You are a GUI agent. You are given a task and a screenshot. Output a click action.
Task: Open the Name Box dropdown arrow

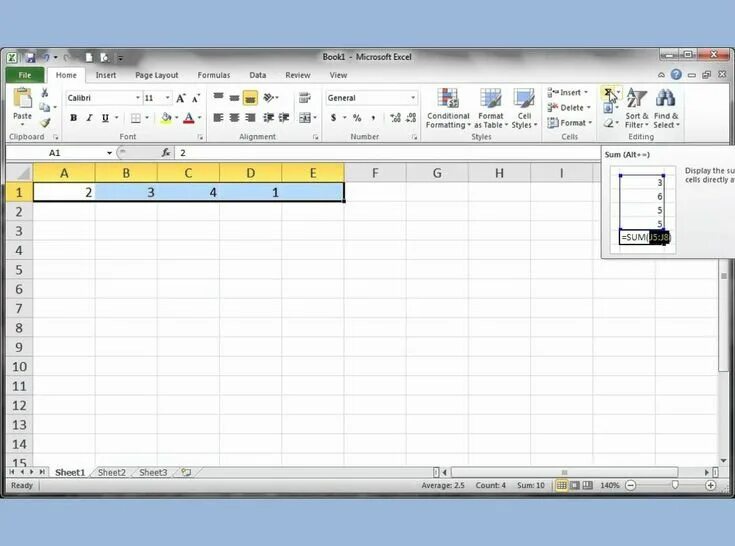(x=109, y=153)
